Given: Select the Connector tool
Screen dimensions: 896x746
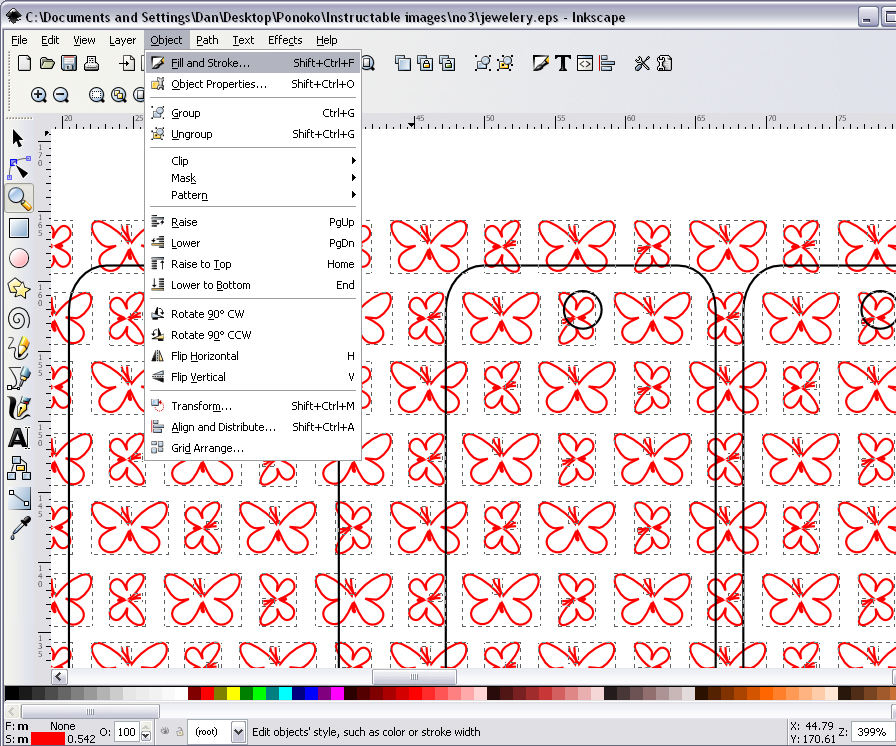Looking at the screenshot, I should pyautogui.click(x=19, y=468).
